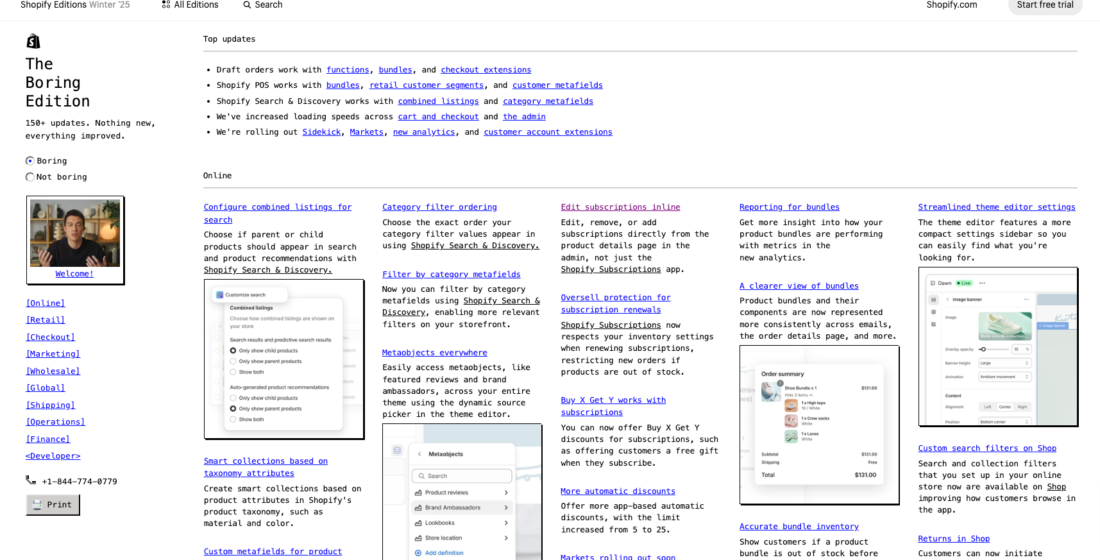The height and width of the screenshot is (560, 1100).
Task: Play the Welcome video thumbnail
Action: 75,234
